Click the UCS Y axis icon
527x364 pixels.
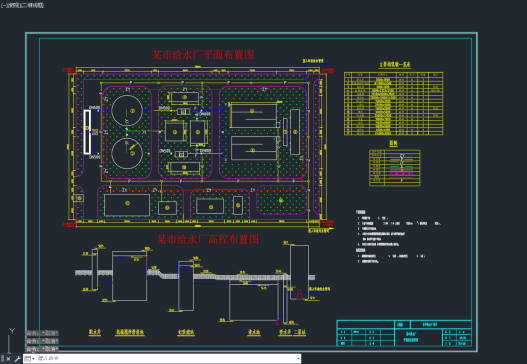tap(12, 331)
